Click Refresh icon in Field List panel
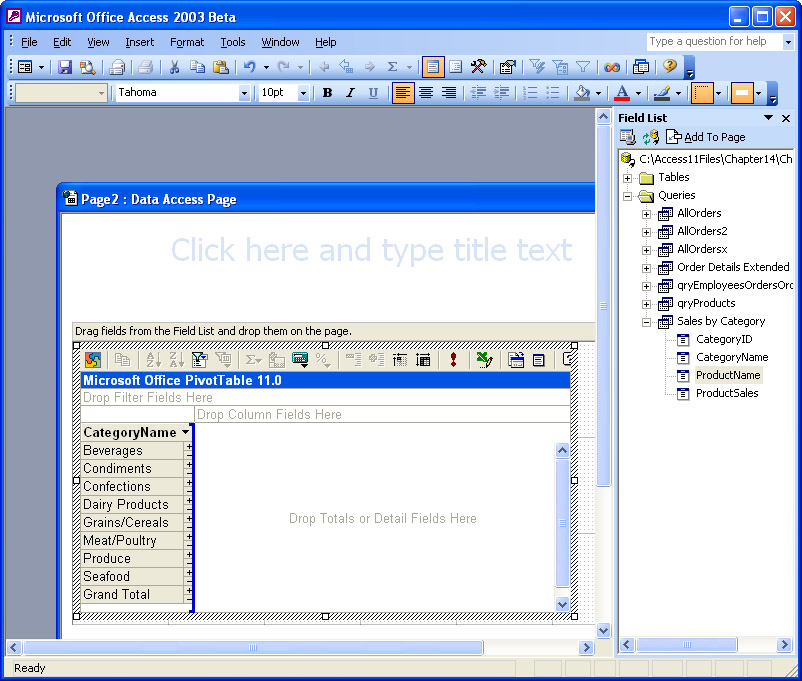The image size is (802, 681). (x=650, y=137)
